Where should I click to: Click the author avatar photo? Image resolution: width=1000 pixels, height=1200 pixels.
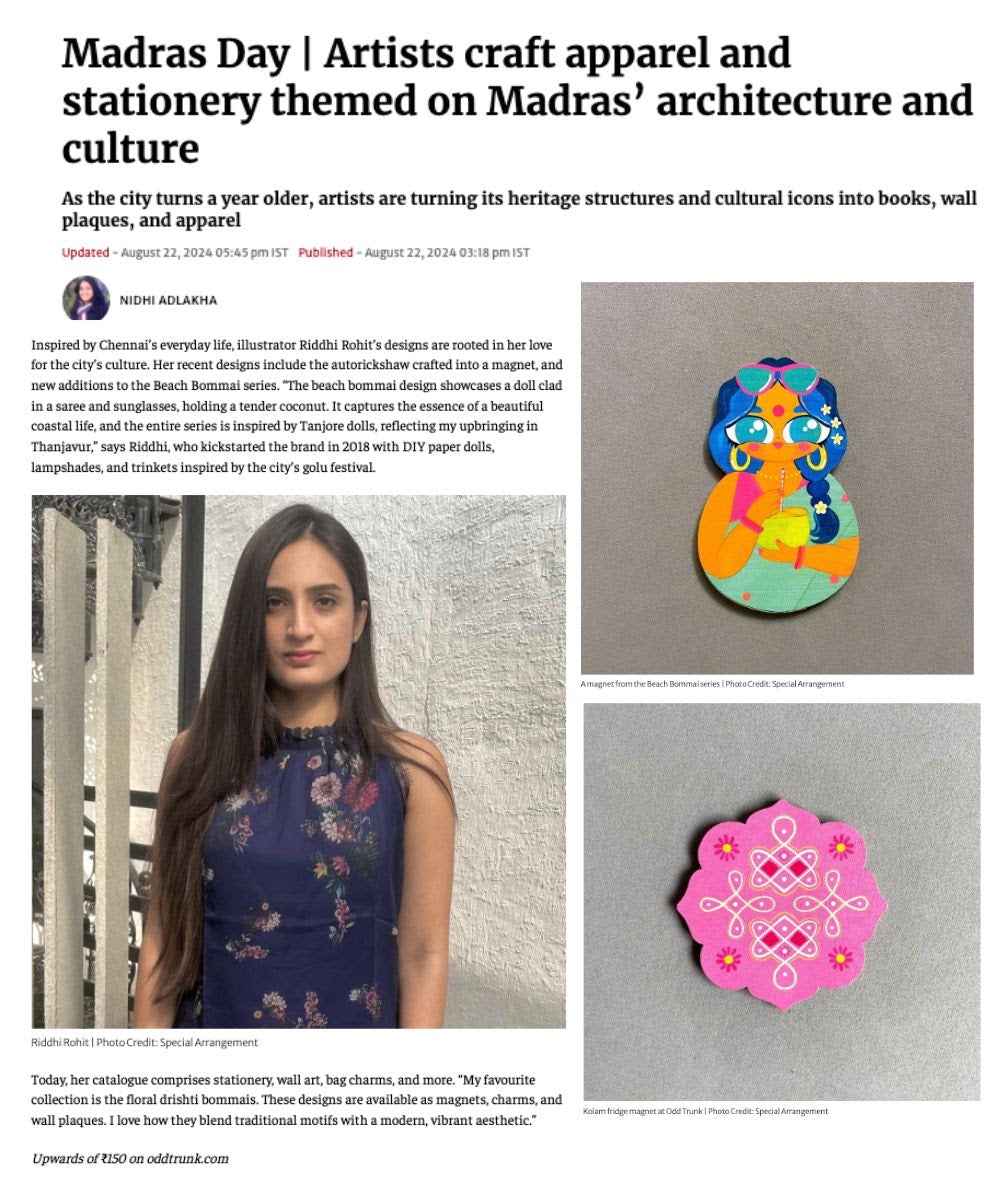click(x=86, y=298)
